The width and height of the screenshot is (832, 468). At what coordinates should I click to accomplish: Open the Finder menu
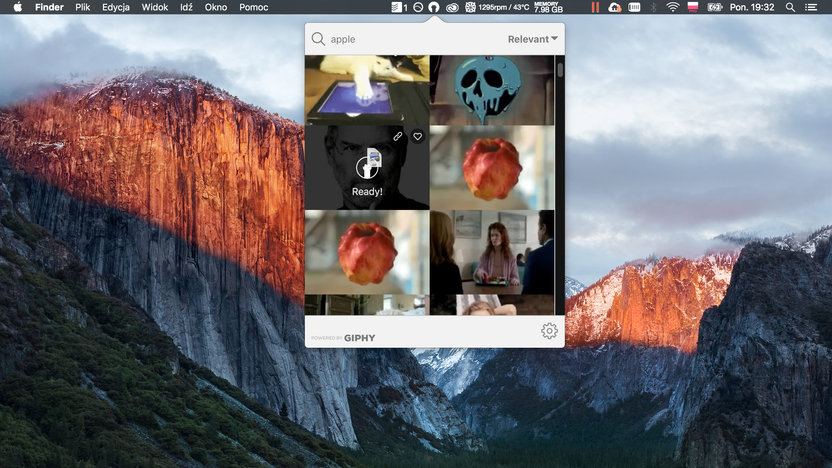tap(49, 7)
